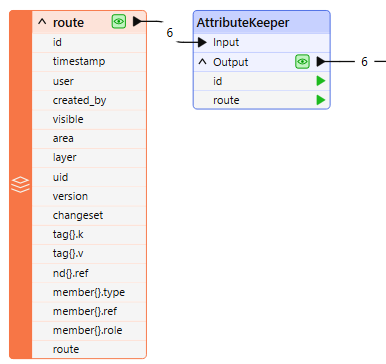Click the Input port label on AttributeKeeper
Viewport: 386px width, 364px height.
(x=226, y=42)
